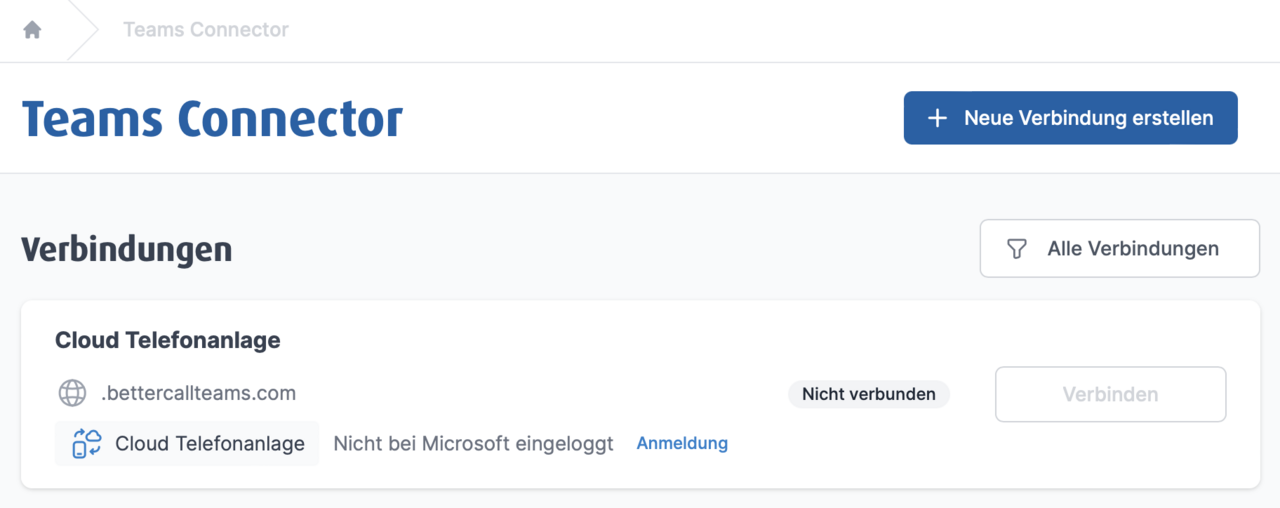Click the Nicht bei Microsoft eingeloggt text
The image size is (1280, 508).
(473, 443)
